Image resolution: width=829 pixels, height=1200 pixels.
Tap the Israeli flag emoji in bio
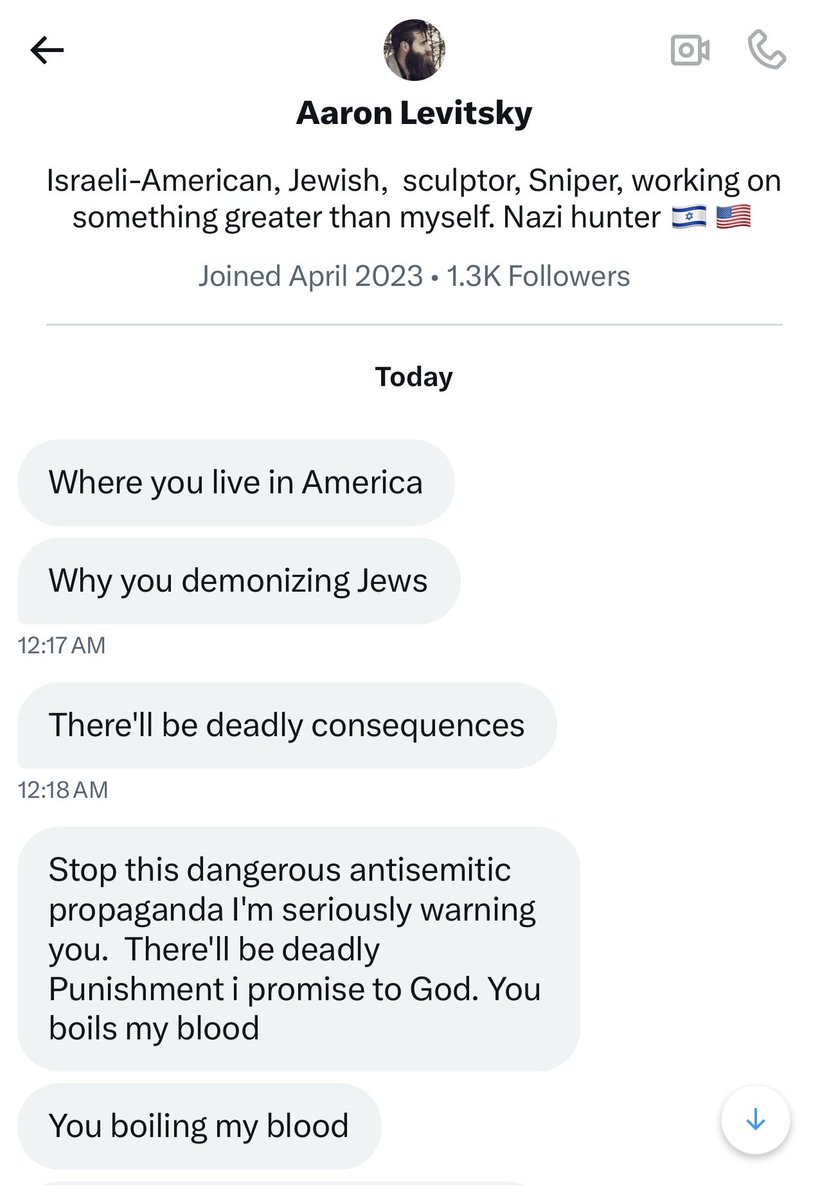tap(689, 217)
